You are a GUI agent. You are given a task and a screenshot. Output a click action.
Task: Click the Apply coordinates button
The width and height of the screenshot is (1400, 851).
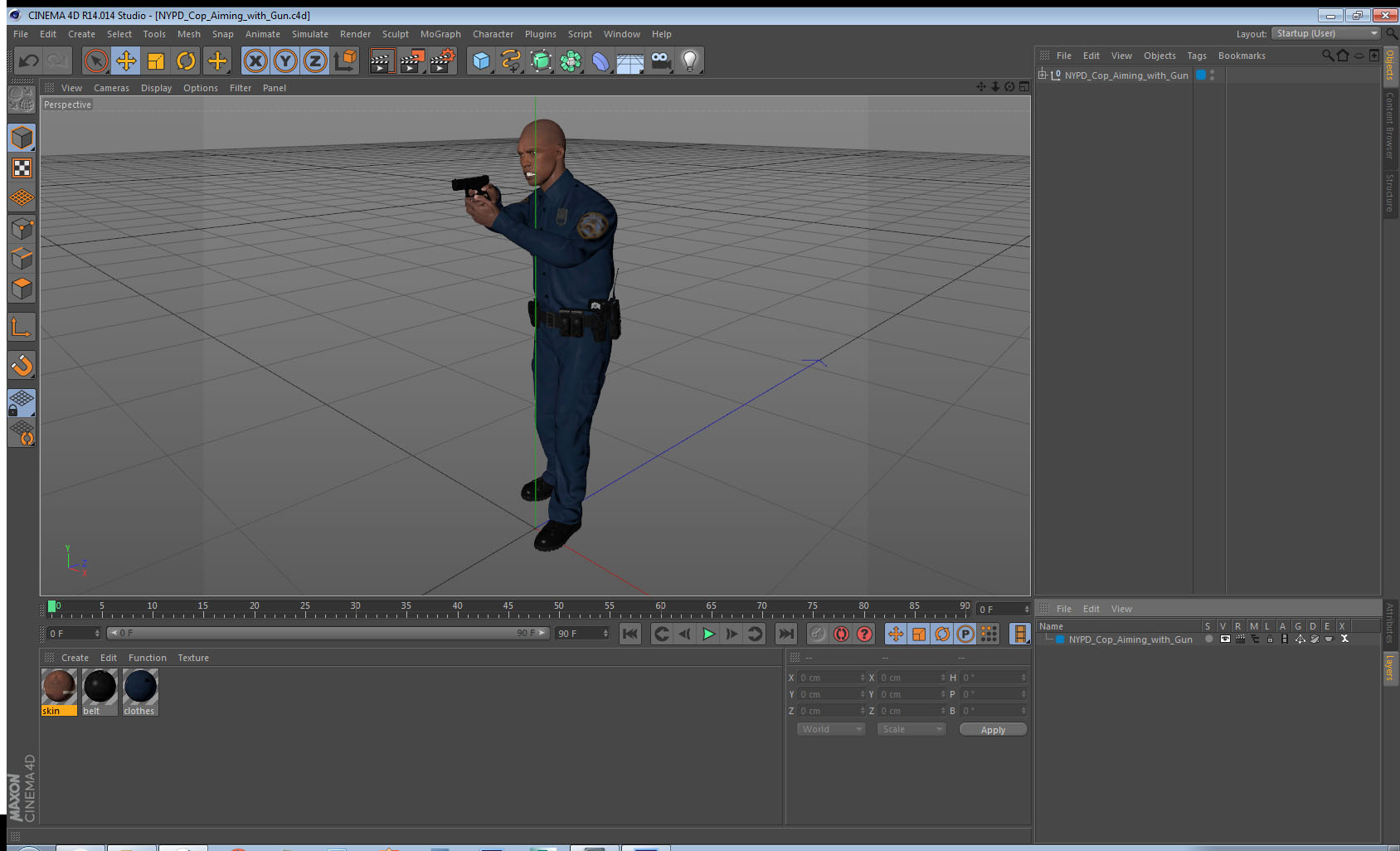(993, 730)
